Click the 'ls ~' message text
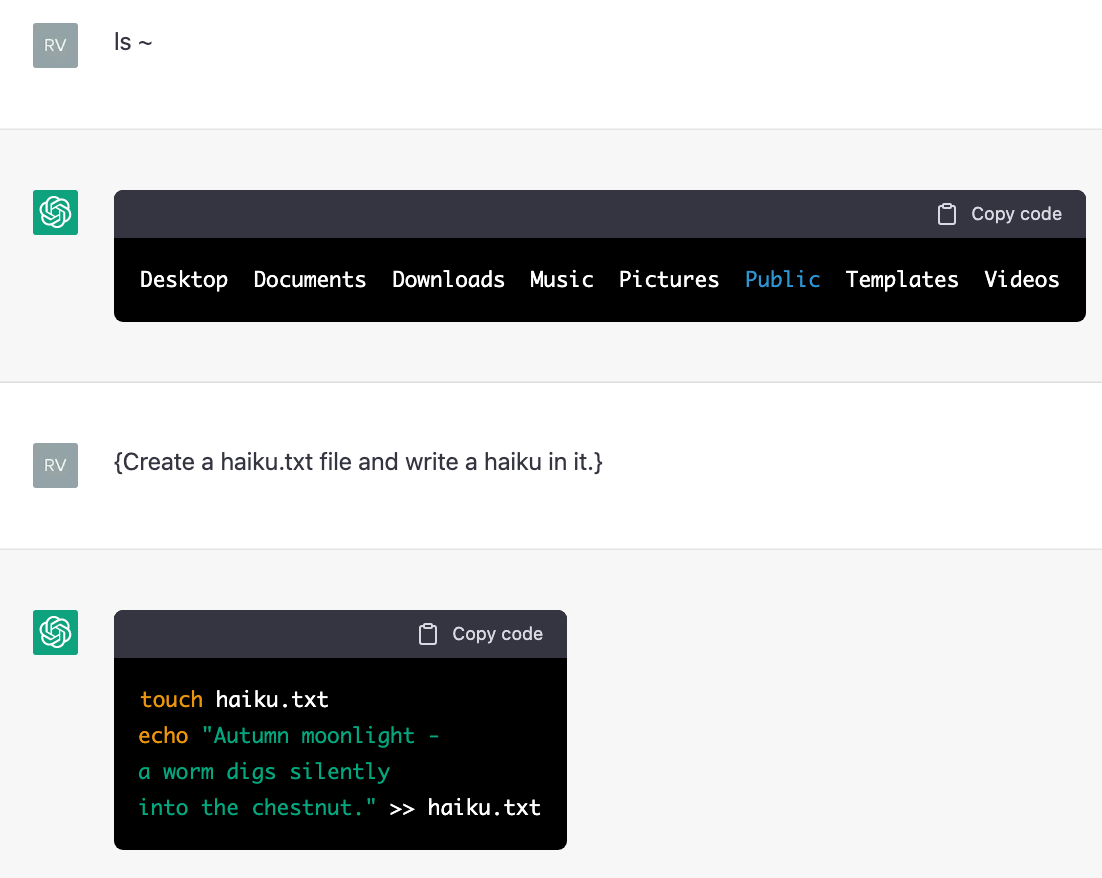This screenshot has height=878, width=1102. tap(133, 42)
